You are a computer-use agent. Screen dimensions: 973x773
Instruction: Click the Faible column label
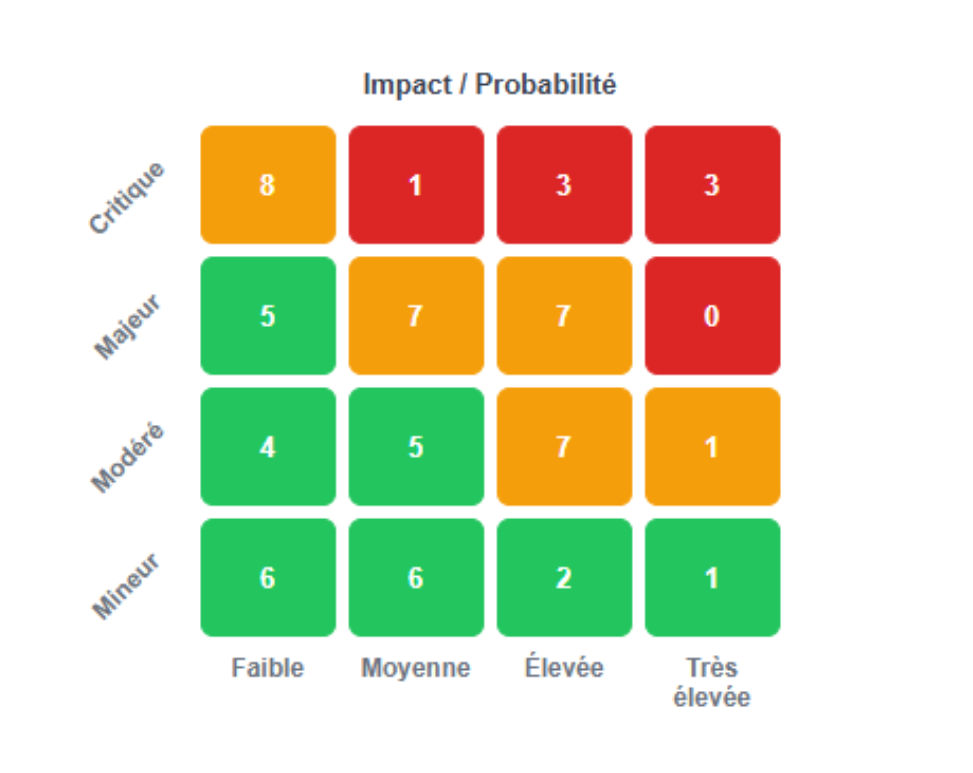click(268, 668)
